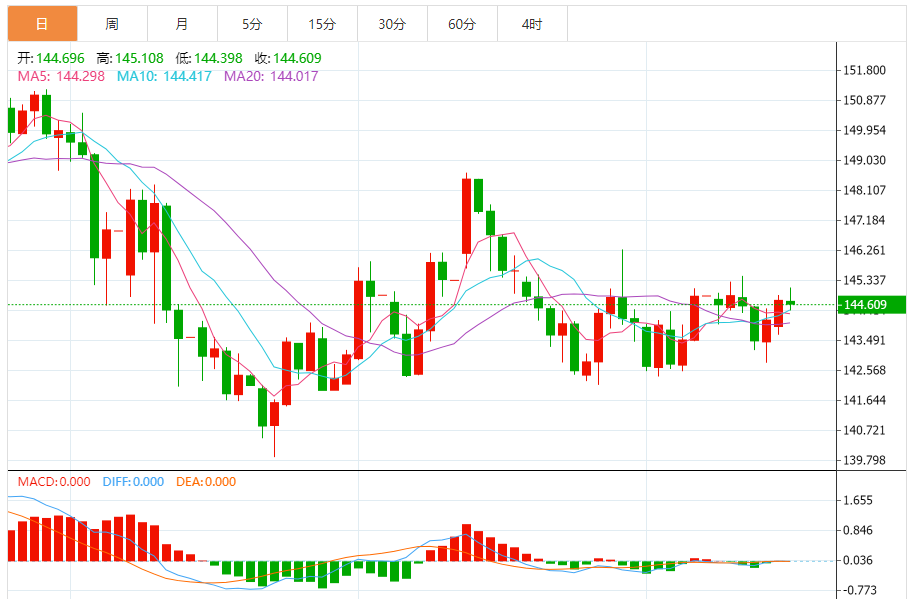Click the MA5: 144.298 label
Image resolution: width=913 pixels, height=599 pixels.
pyautogui.click(x=61, y=76)
